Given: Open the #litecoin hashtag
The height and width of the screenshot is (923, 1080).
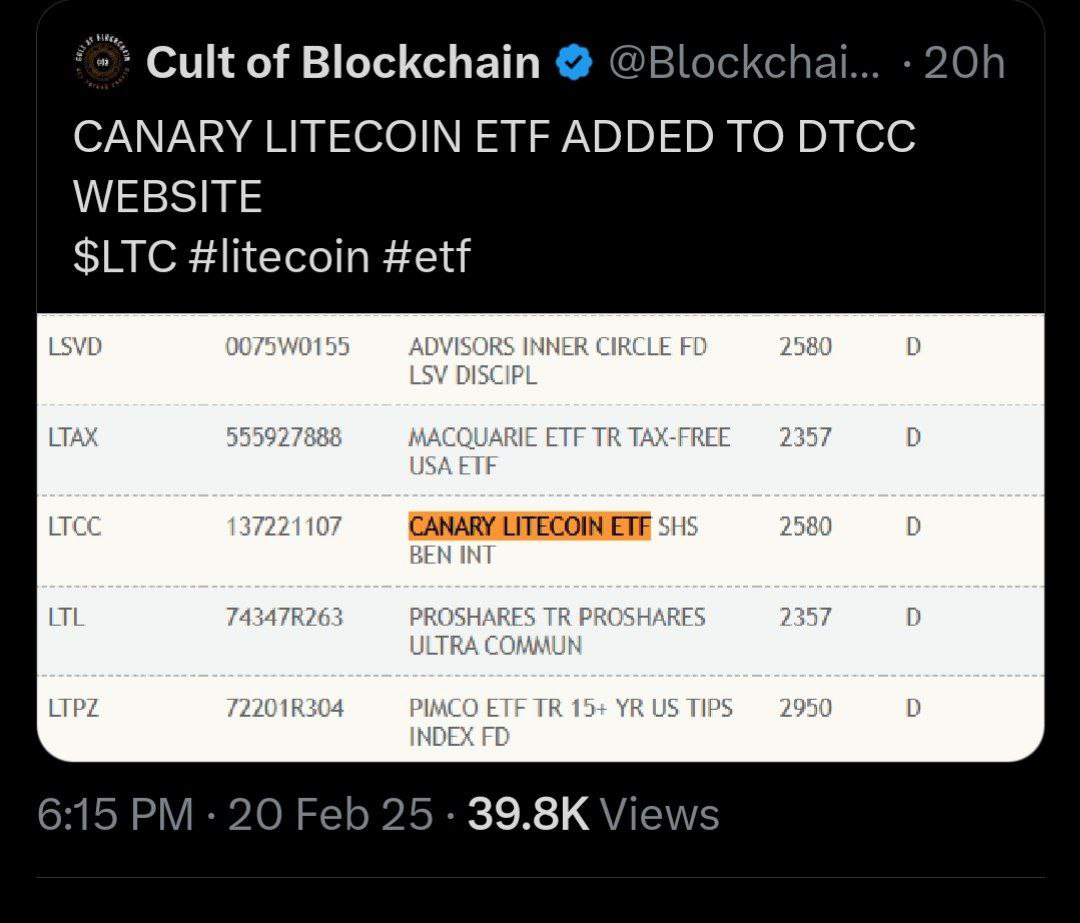Looking at the screenshot, I should (279, 257).
